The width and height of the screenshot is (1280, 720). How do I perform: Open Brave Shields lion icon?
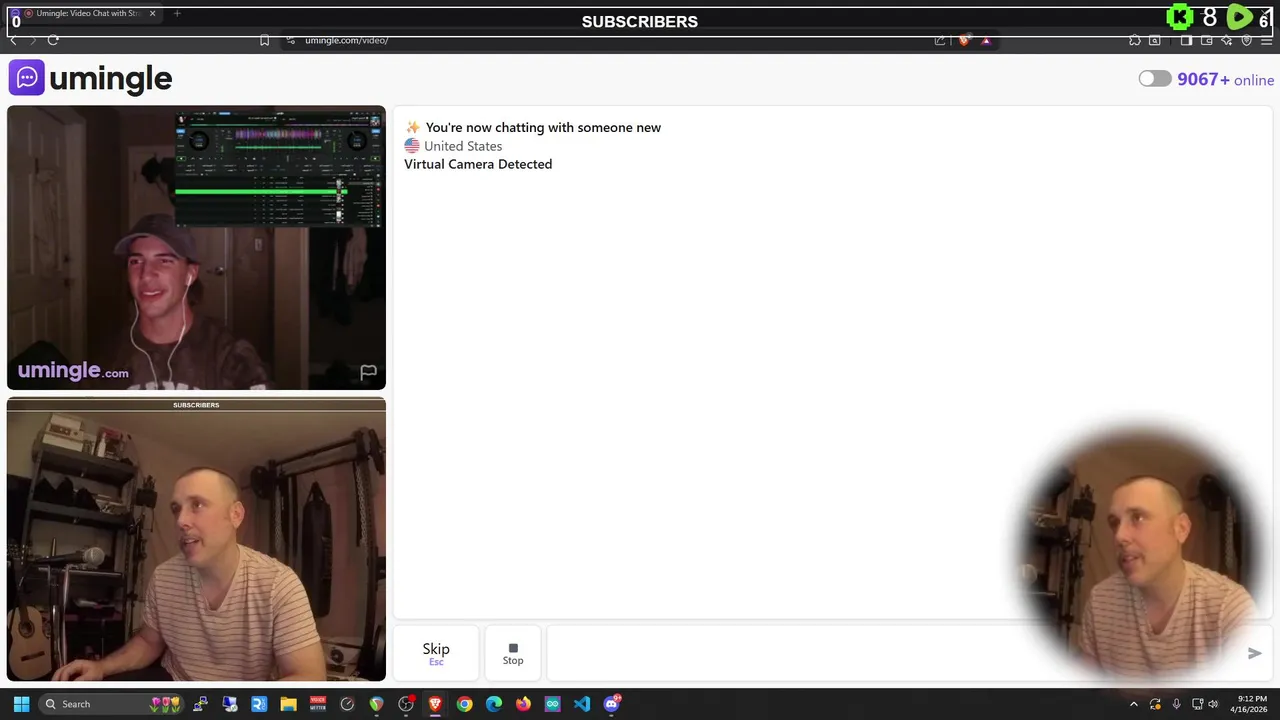click(x=963, y=40)
